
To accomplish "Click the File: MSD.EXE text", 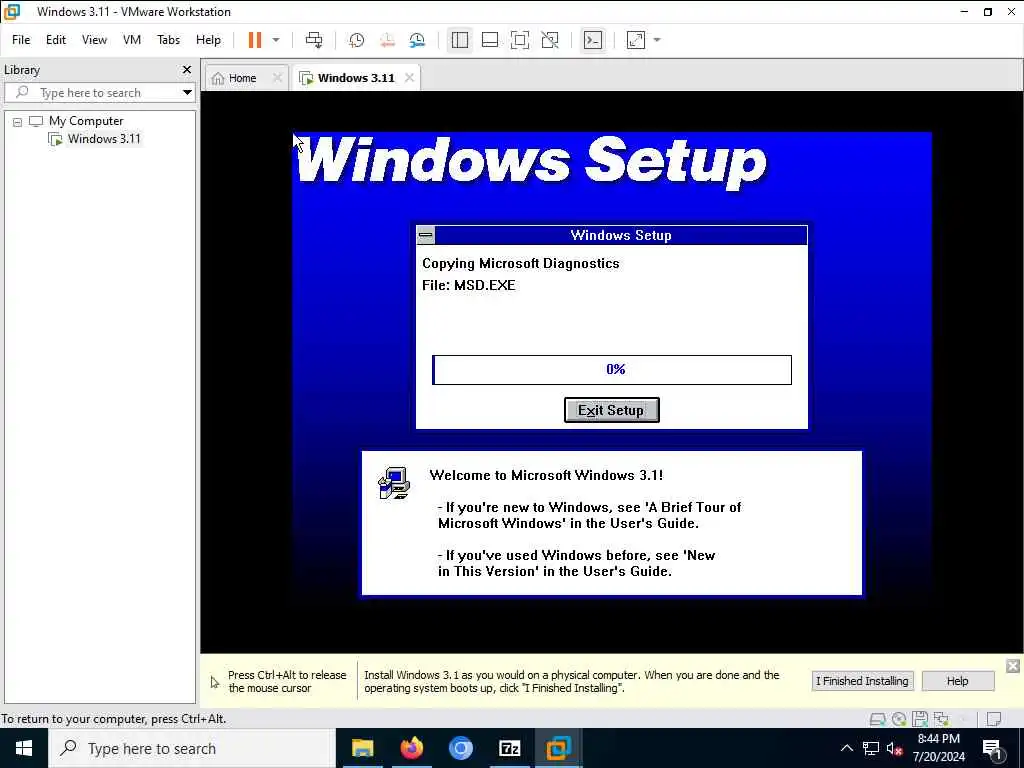I will point(468,285).
